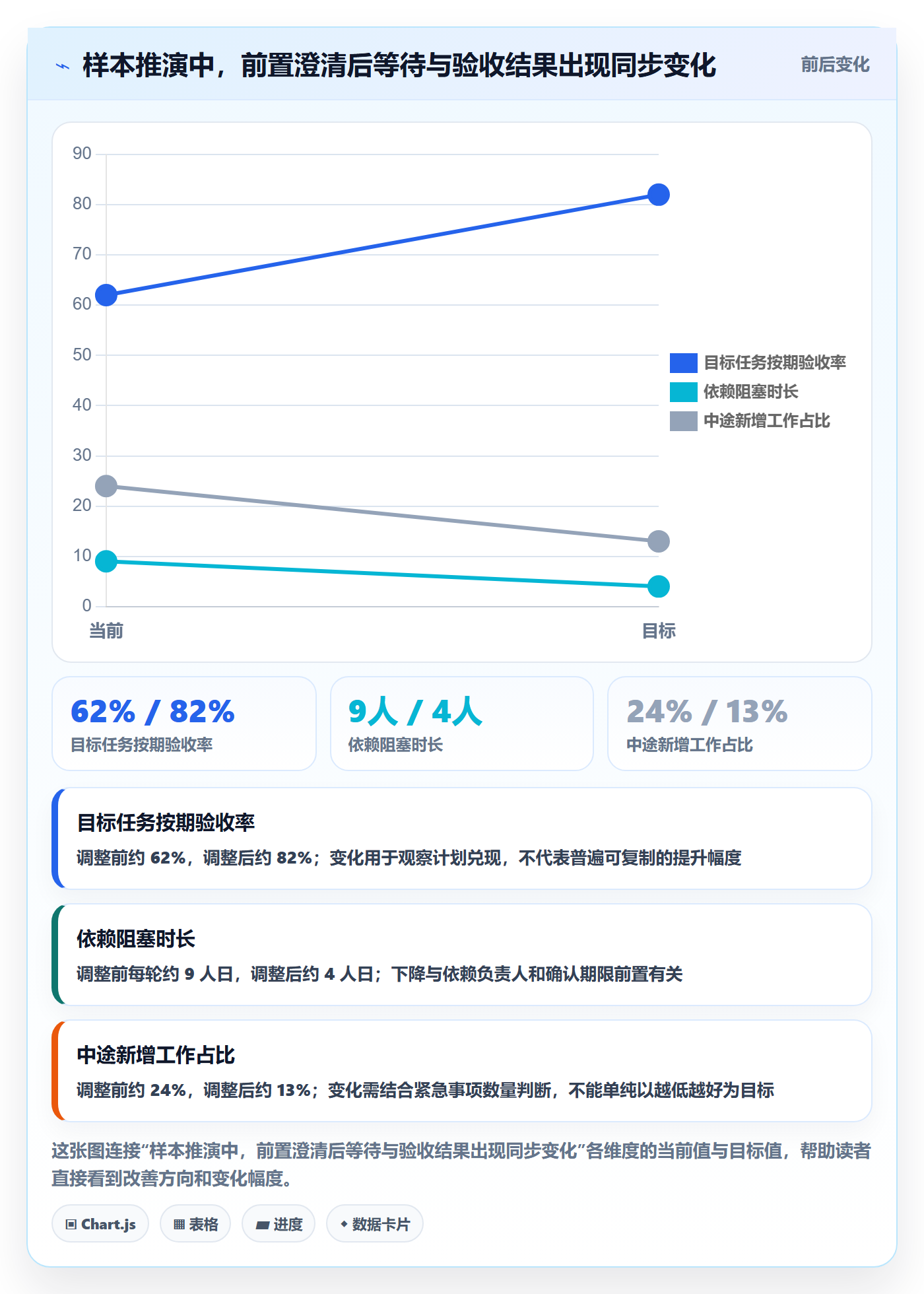The width and height of the screenshot is (924, 1294).
Task: Click legend text 依赖阻塞时长
Action: 751,392
